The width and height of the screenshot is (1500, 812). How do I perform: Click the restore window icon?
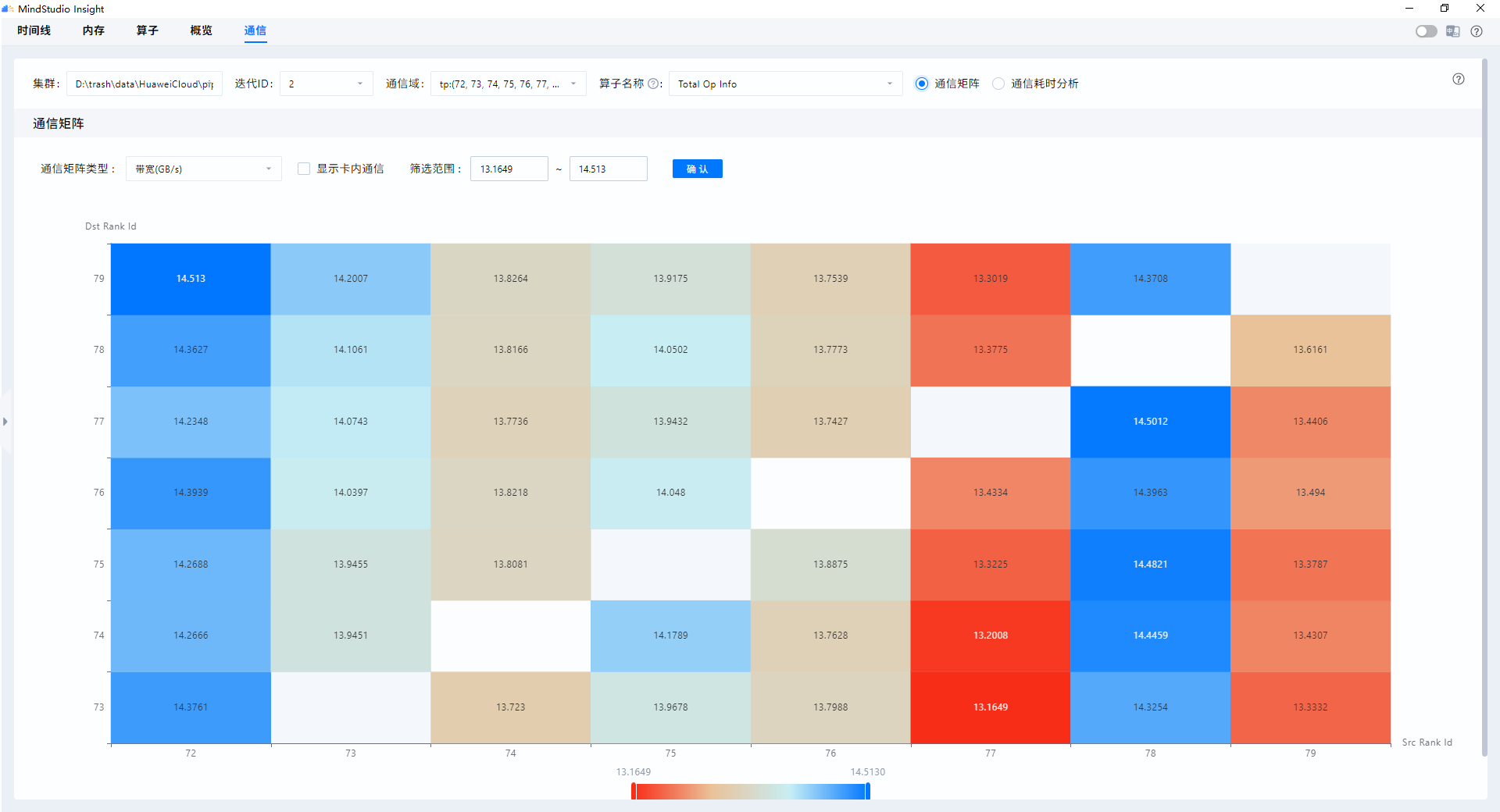coord(1445,8)
